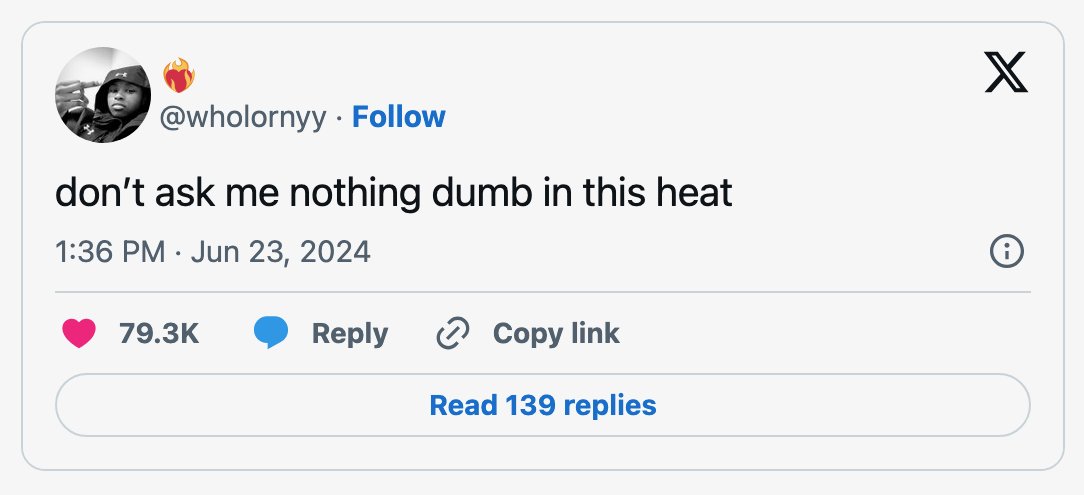Click the 79.3K likes count
The height and width of the screenshot is (495, 1084).
[x=159, y=334]
